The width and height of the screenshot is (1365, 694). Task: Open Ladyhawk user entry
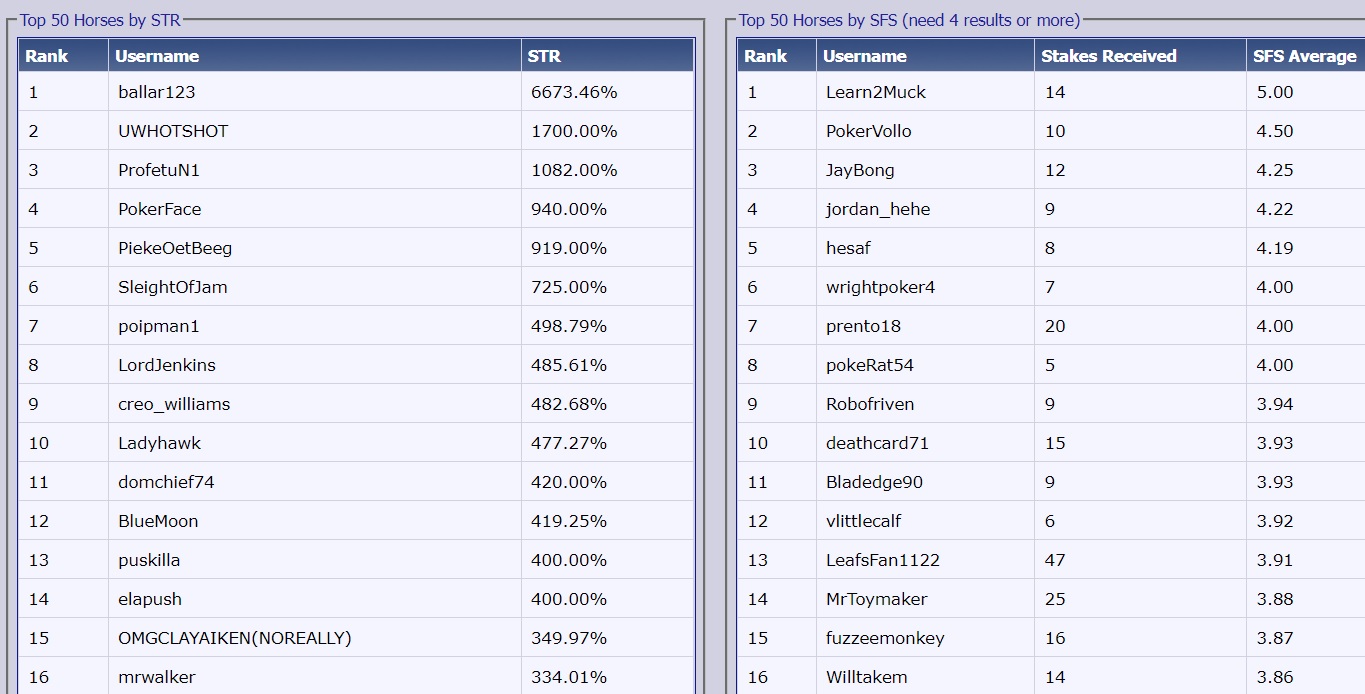pos(159,443)
